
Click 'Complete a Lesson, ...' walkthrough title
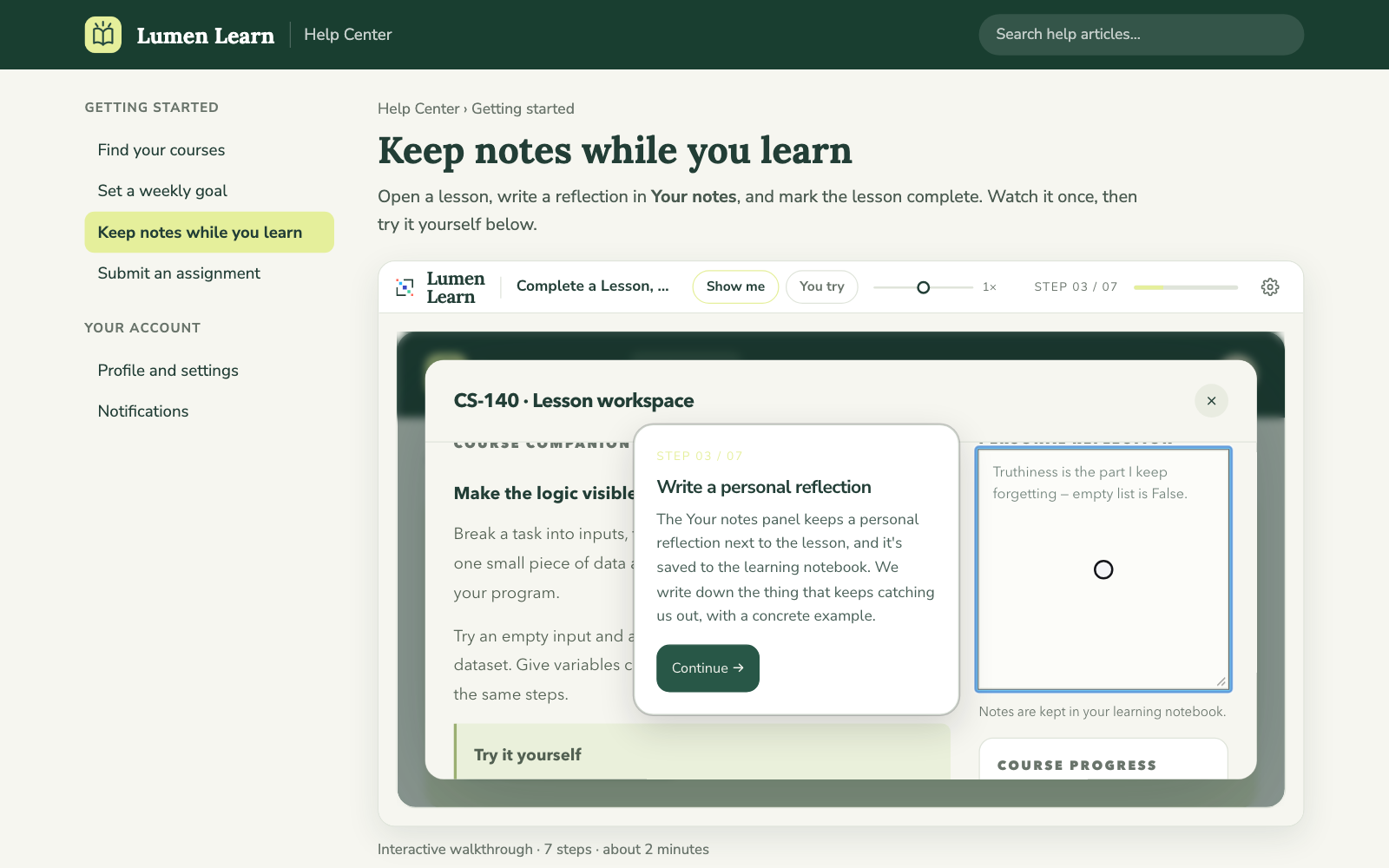pos(593,286)
